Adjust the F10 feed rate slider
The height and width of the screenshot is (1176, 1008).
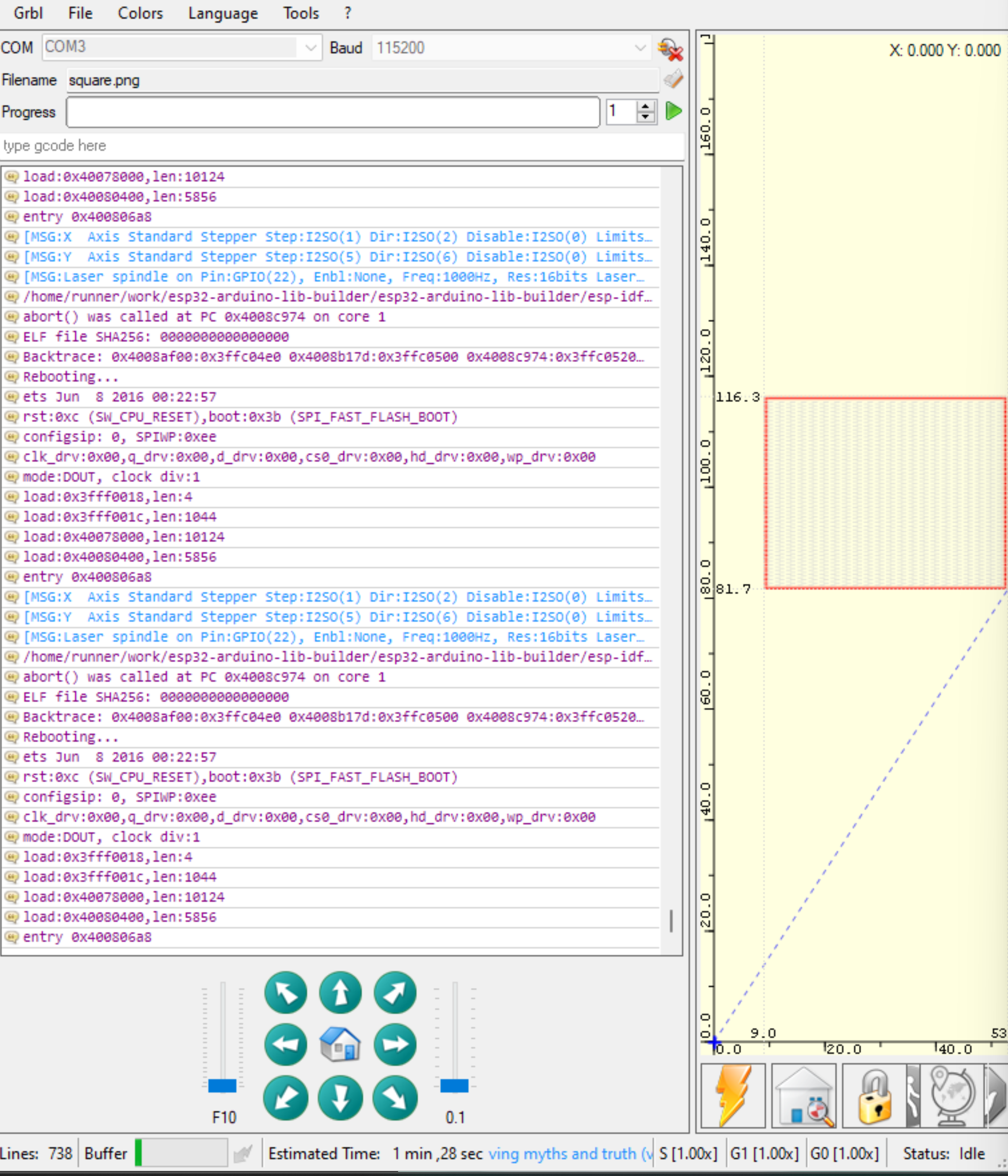coord(224,1085)
